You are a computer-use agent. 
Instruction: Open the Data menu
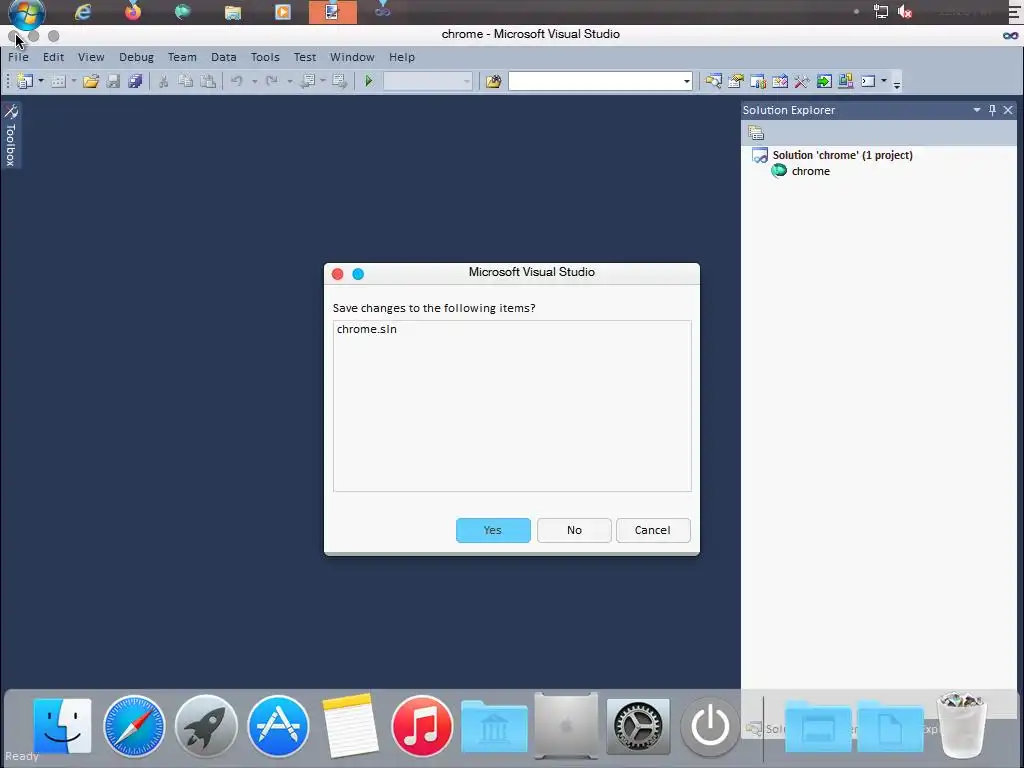point(223,57)
